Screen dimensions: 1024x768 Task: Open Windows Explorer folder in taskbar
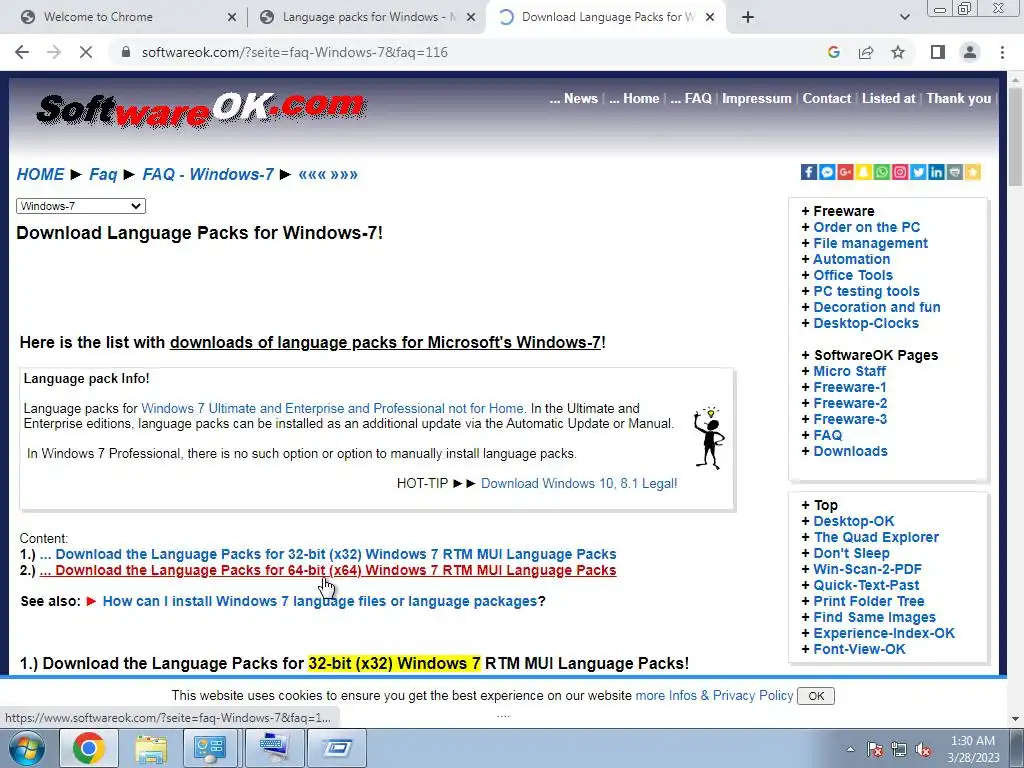(151, 748)
